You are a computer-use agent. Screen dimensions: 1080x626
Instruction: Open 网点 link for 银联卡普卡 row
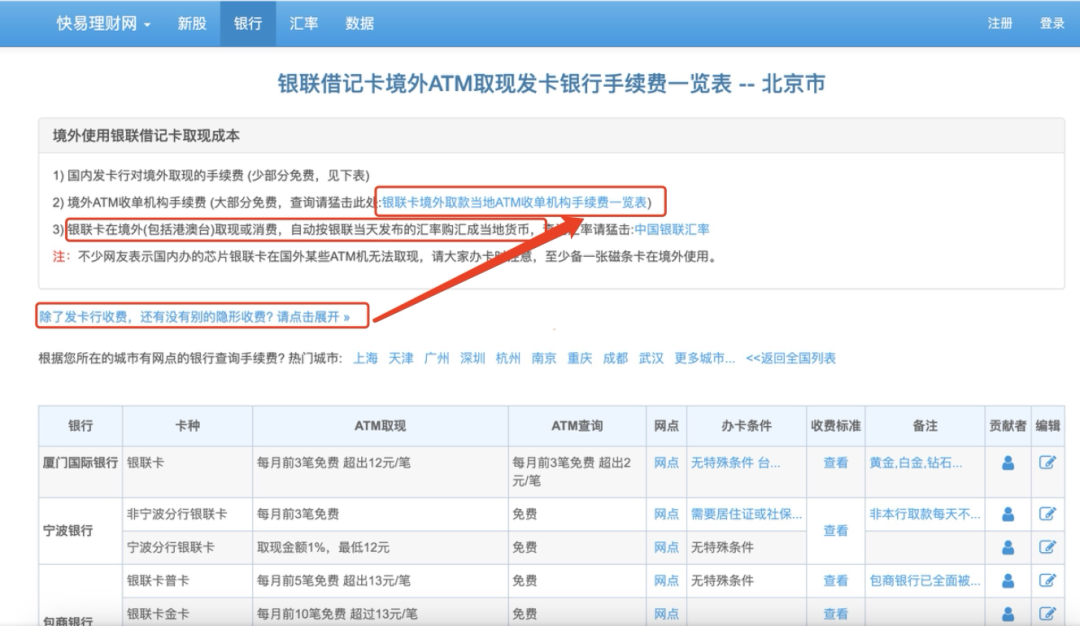(666, 581)
